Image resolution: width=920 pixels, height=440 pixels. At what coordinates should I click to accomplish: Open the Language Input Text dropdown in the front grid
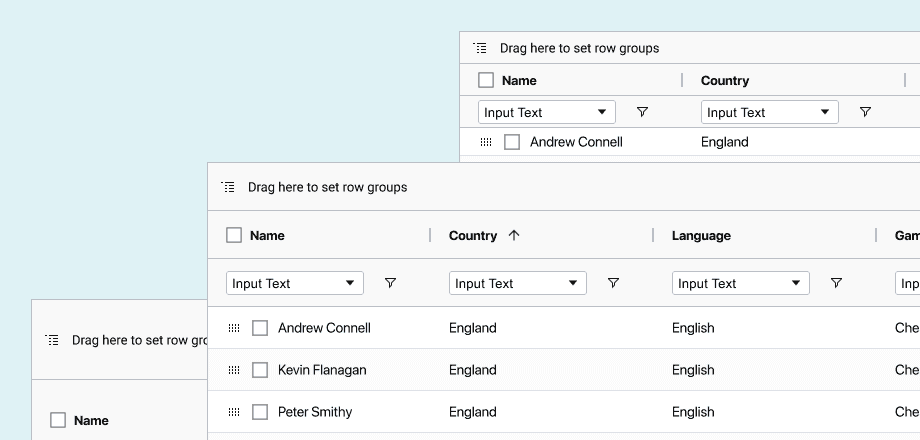pyautogui.click(x=740, y=283)
